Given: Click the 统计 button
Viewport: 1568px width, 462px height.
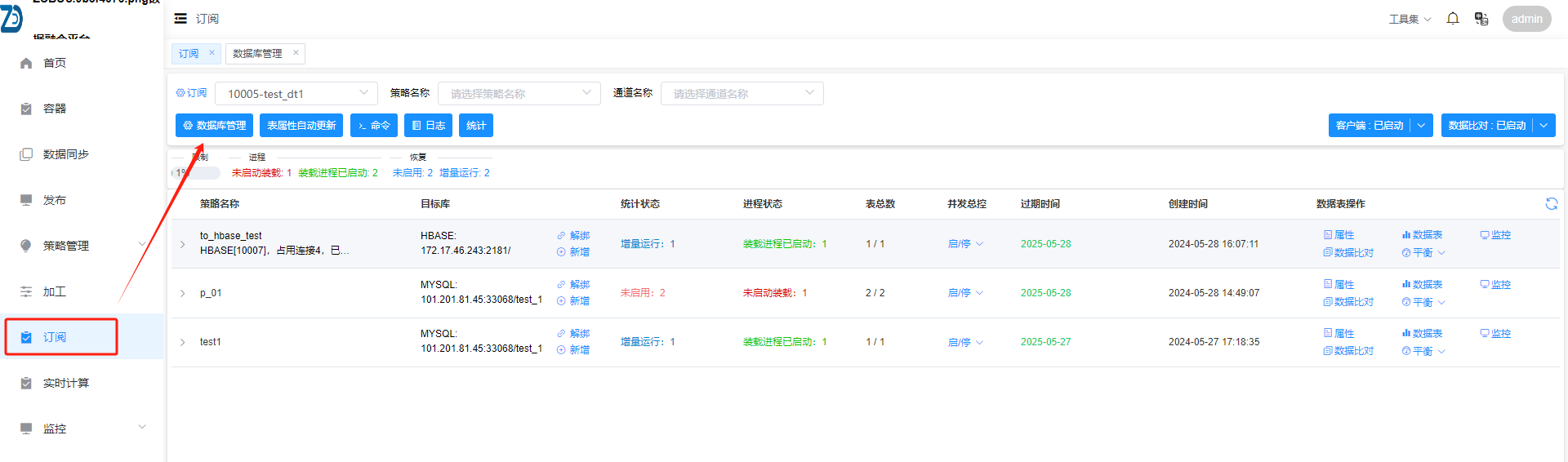Looking at the screenshot, I should point(476,126).
